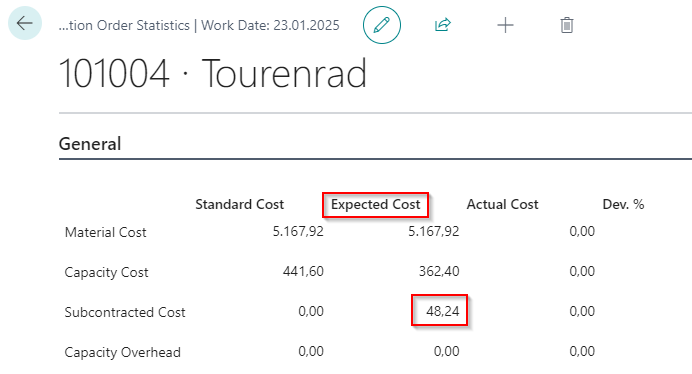Click expected capacity cost 362,40
The width and height of the screenshot is (692, 374).
(439, 271)
